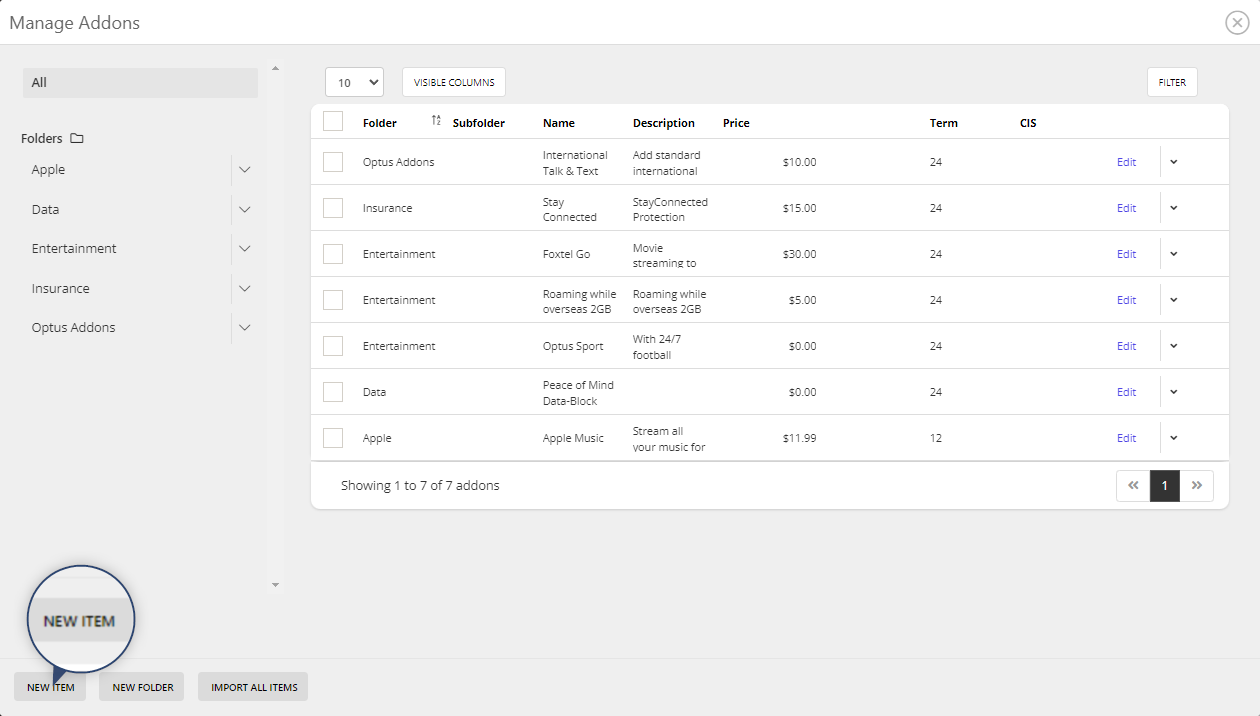Jump to last page via double-right chevron icon
The height and width of the screenshot is (716, 1260).
point(1197,485)
